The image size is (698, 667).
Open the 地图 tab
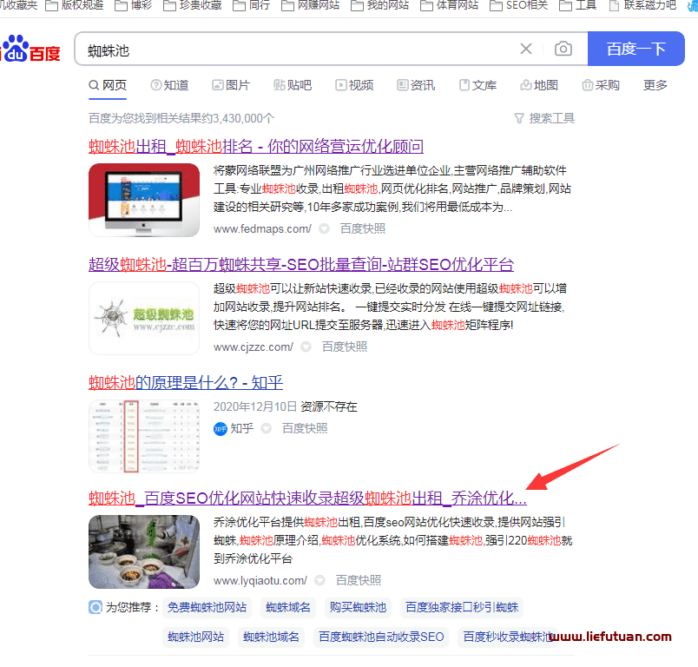(x=539, y=85)
